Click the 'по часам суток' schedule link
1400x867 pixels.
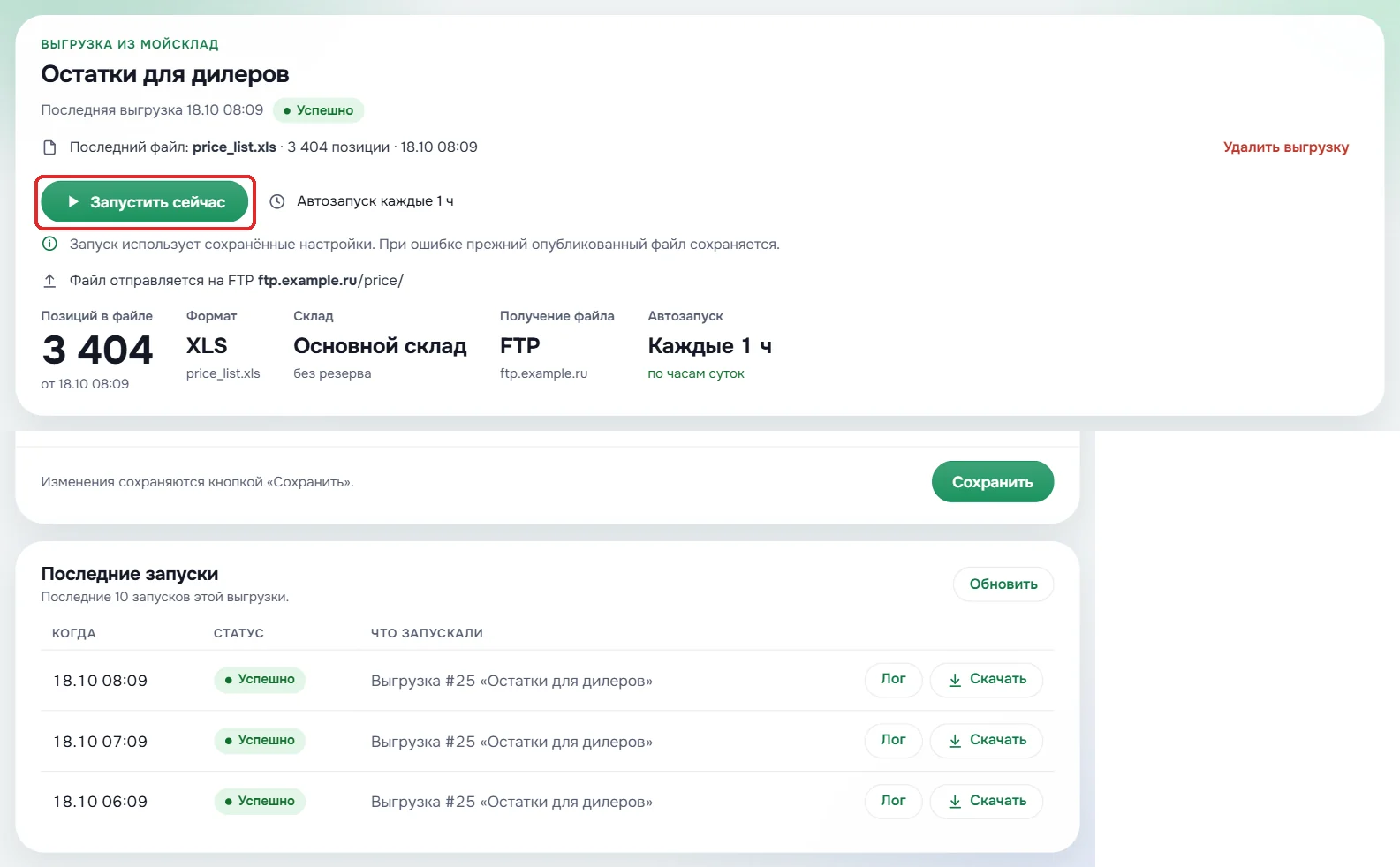click(696, 373)
